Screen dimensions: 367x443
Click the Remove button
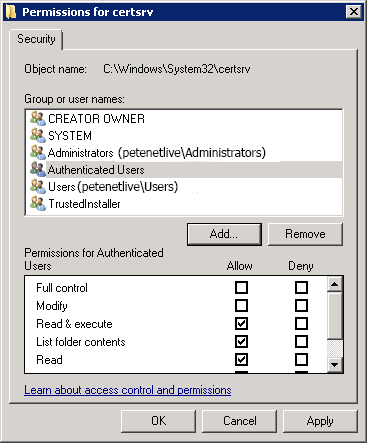pos(305,234)
